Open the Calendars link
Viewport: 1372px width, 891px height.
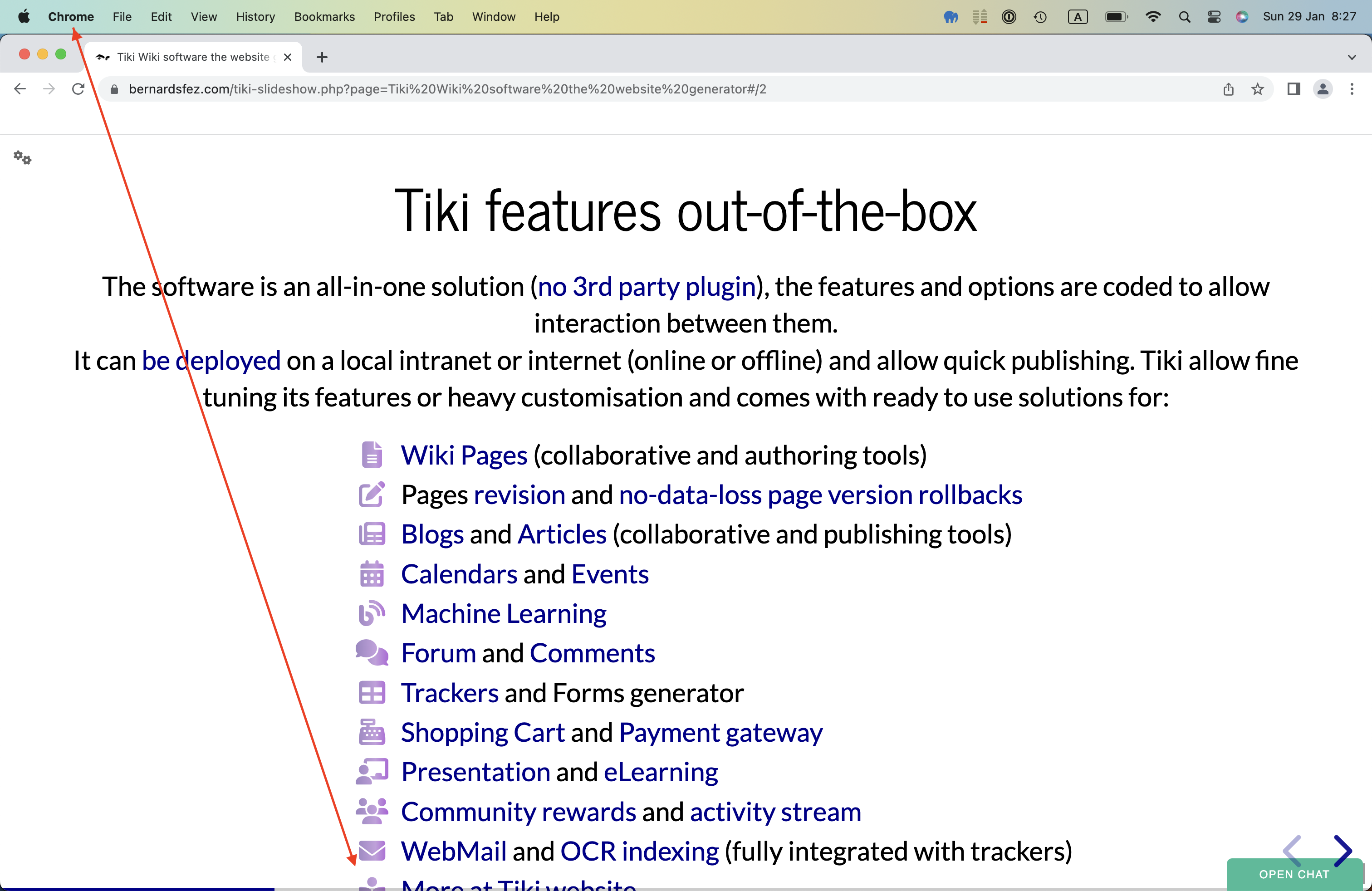click(x=460, y=574)
